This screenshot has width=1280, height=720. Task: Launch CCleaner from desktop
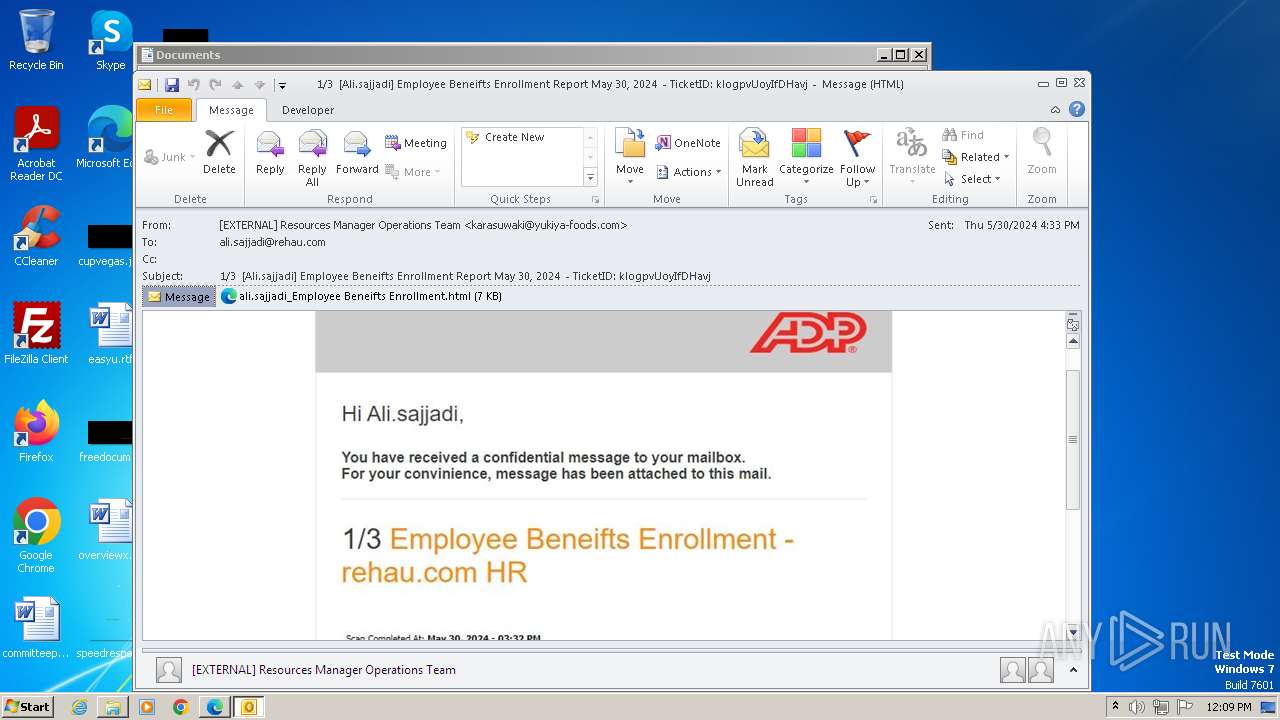tap(36, 236)
